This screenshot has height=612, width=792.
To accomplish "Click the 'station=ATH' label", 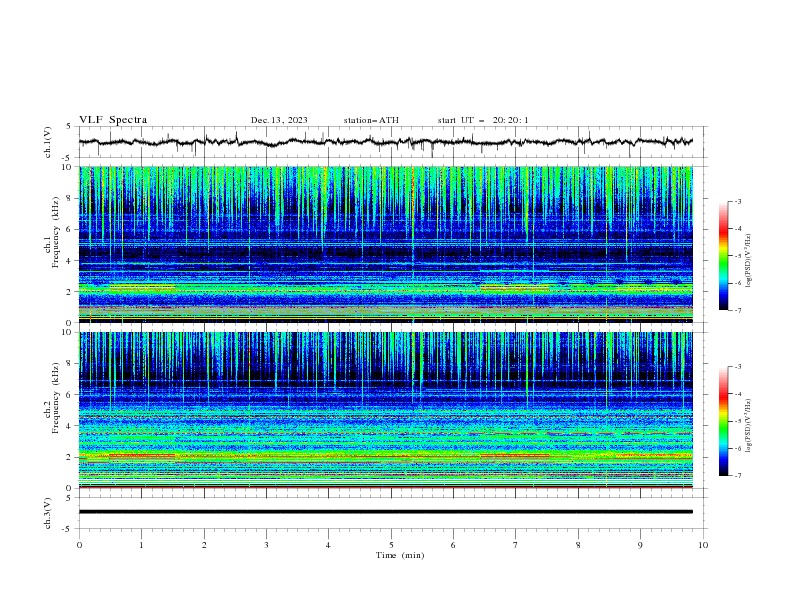I will 371,120.
